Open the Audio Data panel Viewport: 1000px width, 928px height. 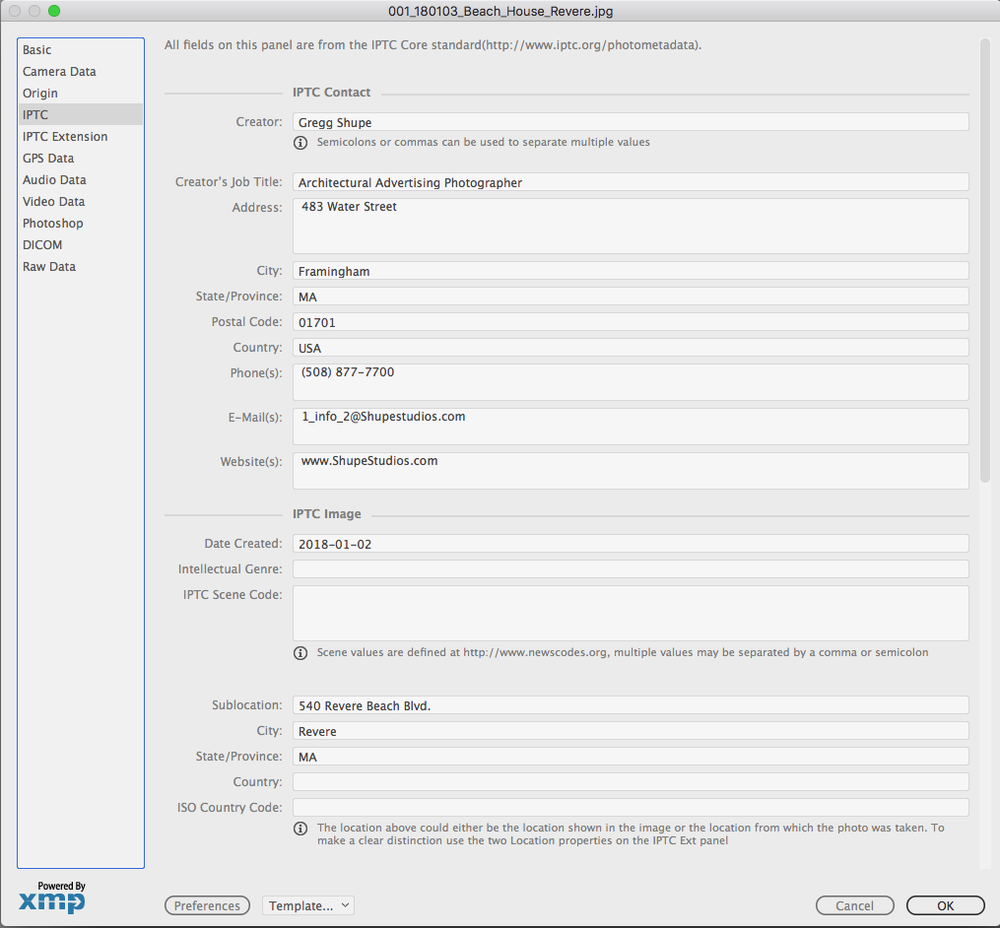(x=54, y=179)
